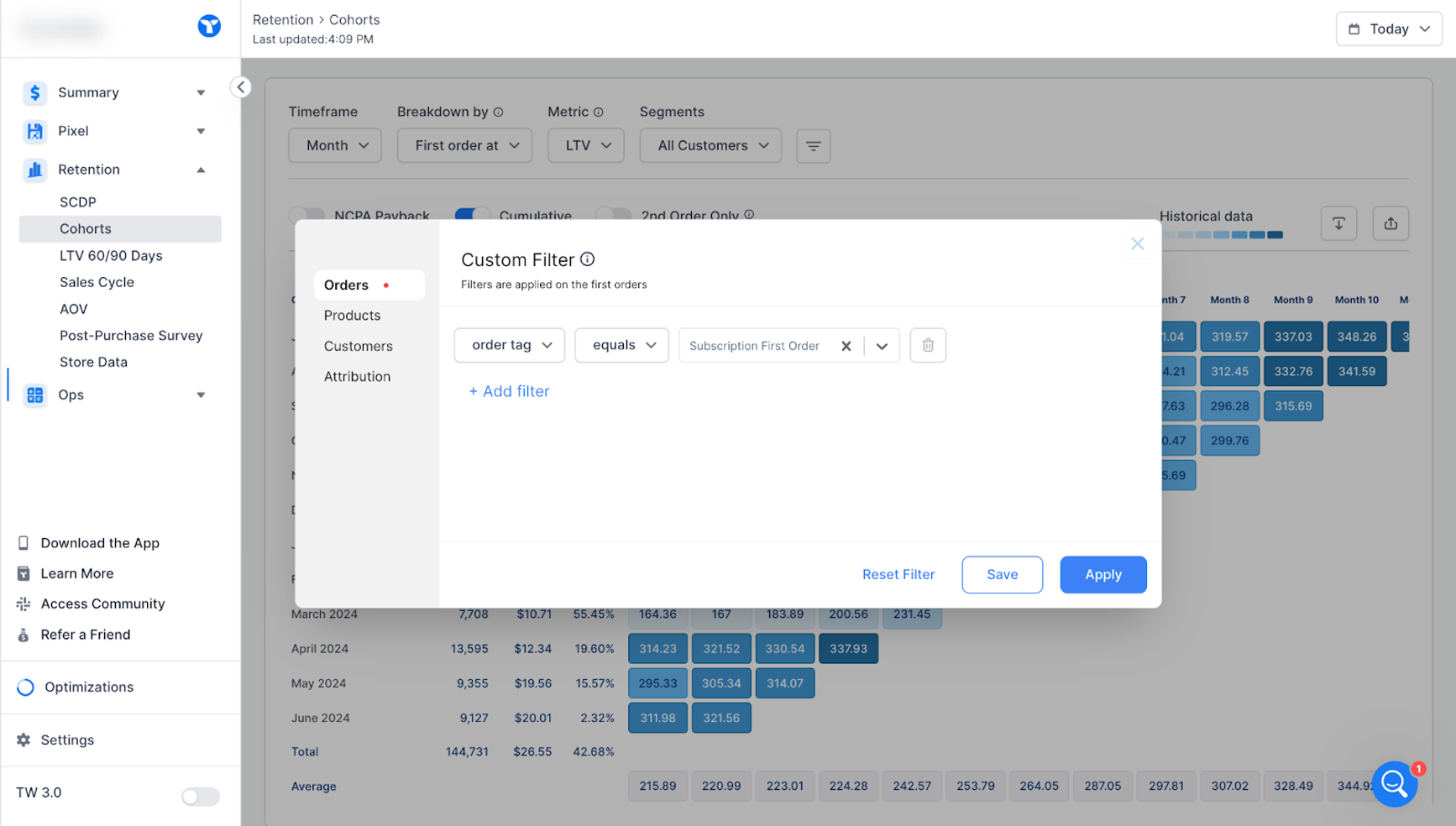1456x826 pixels.
Task: Click the Save button
Action: [x=1003, y=574]
